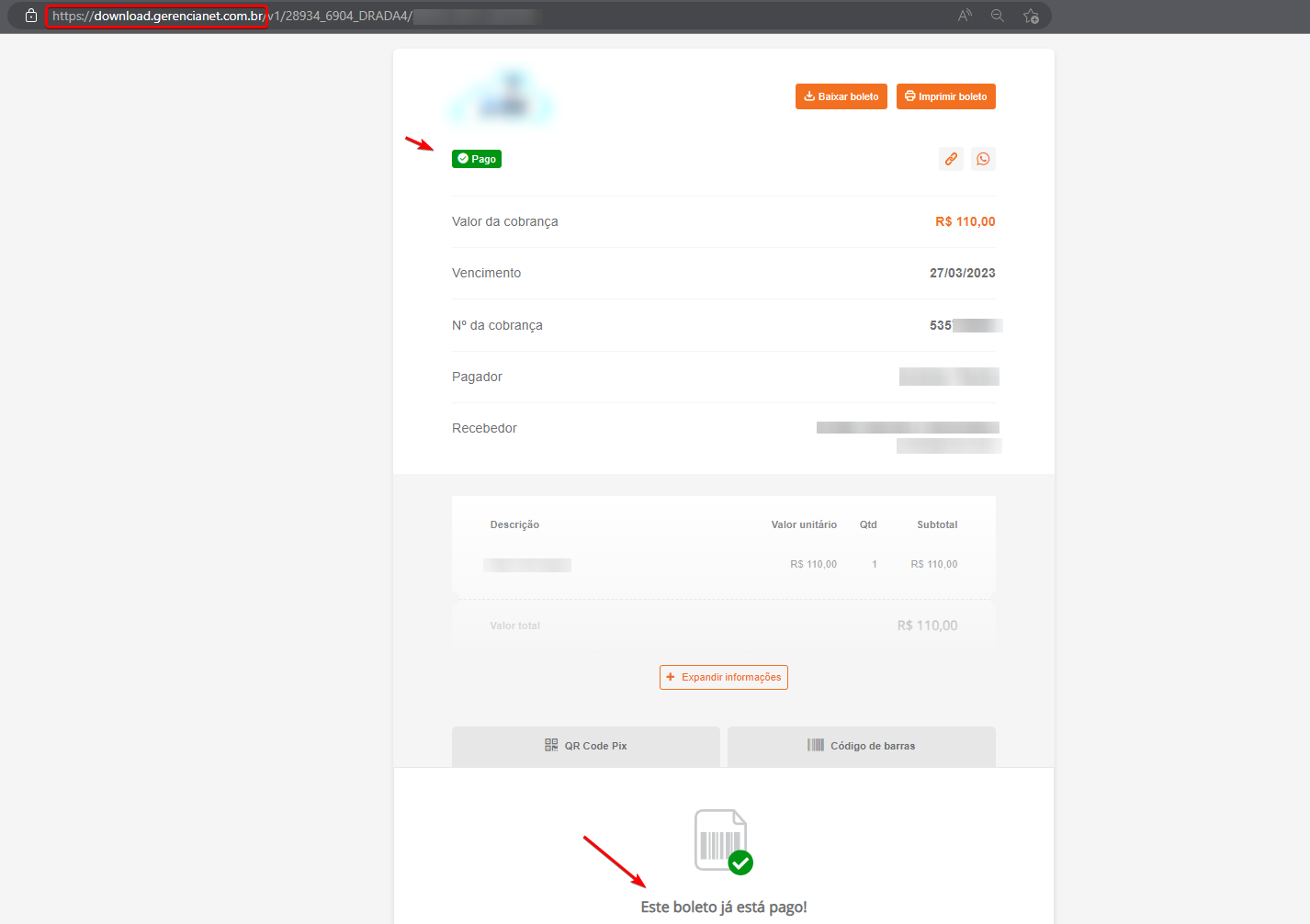Click the paid boleto barcode illustration
This screenshot has width=1310, height=924.
724,841
